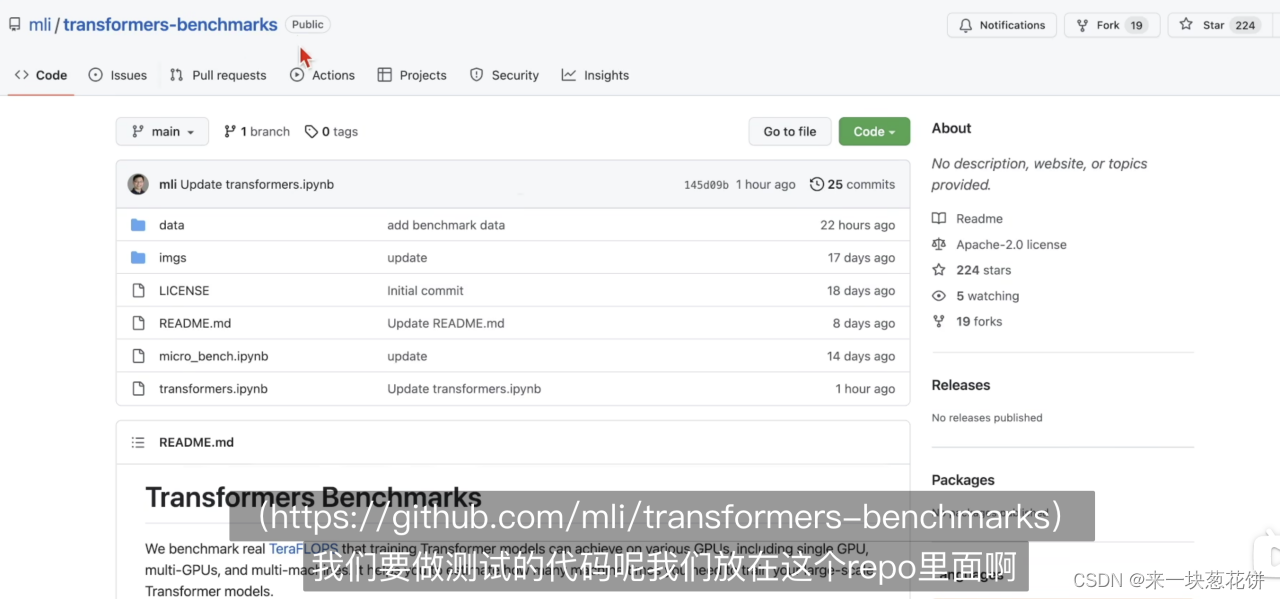Viewport: 1280px width, 599px height.
Task: Open commit hash 145d09b
Action: (706, 185)
